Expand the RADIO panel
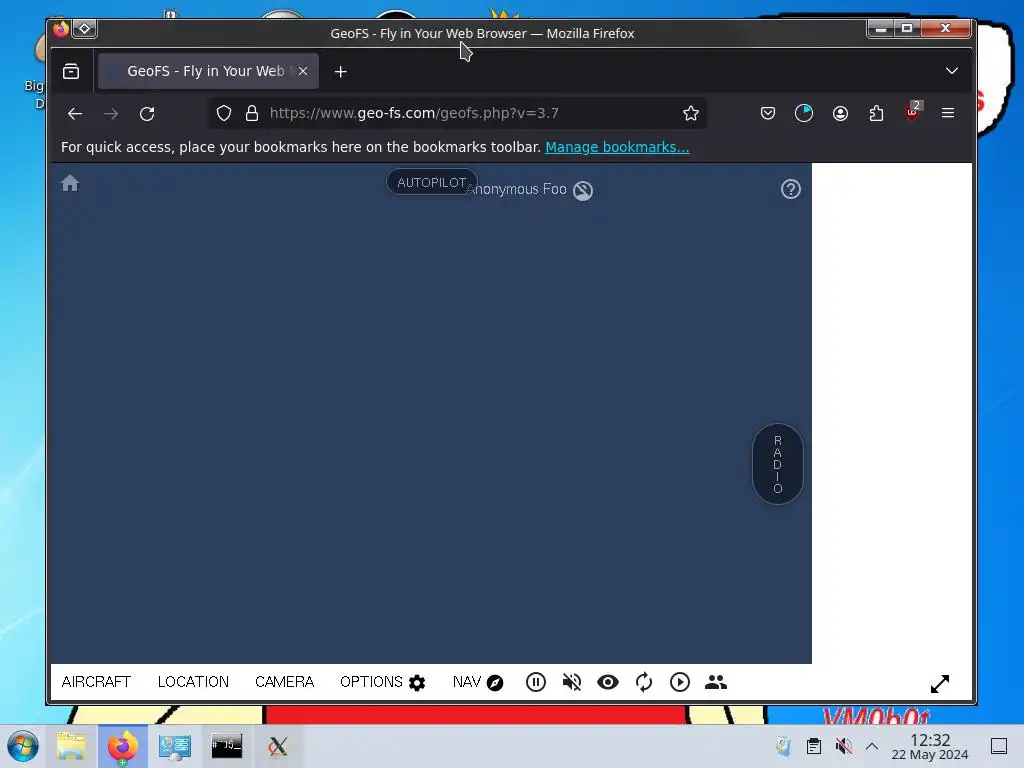The image size is (1024, 768). point(777,464)
